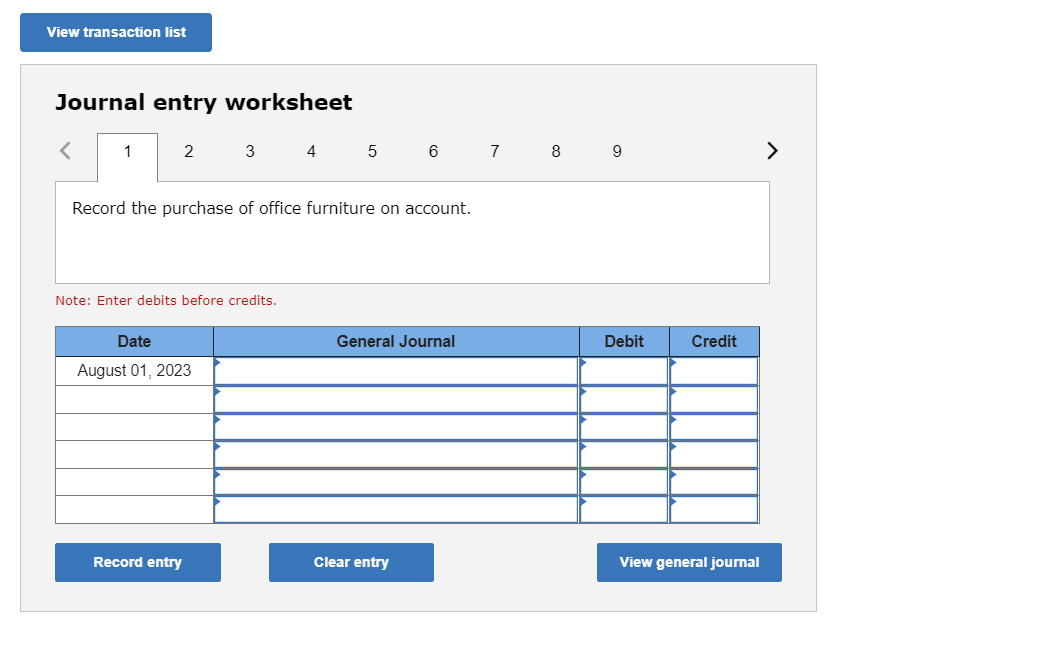Click last row Debit amount field
Screen dimensions: 1051x658
[x=624, y=509]
